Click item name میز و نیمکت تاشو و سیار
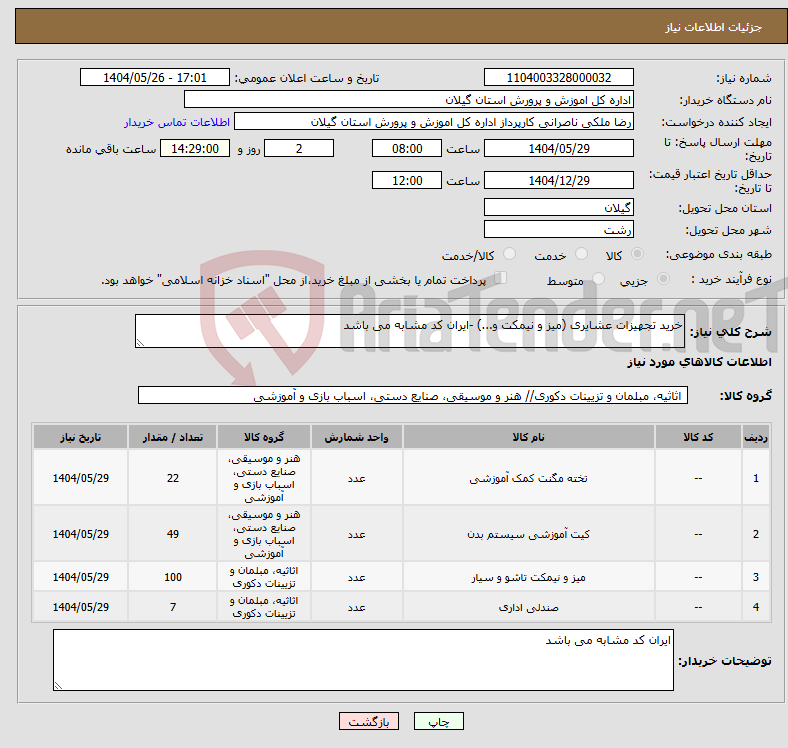This screenshot has height=748, width=788. 528,577
